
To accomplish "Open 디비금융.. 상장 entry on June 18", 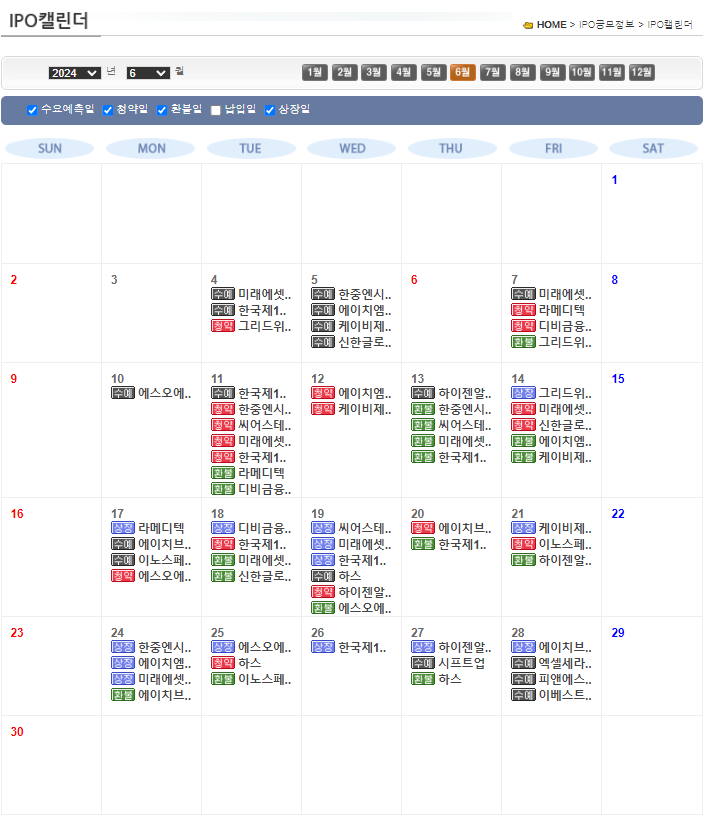I will [x=265, y=528].
